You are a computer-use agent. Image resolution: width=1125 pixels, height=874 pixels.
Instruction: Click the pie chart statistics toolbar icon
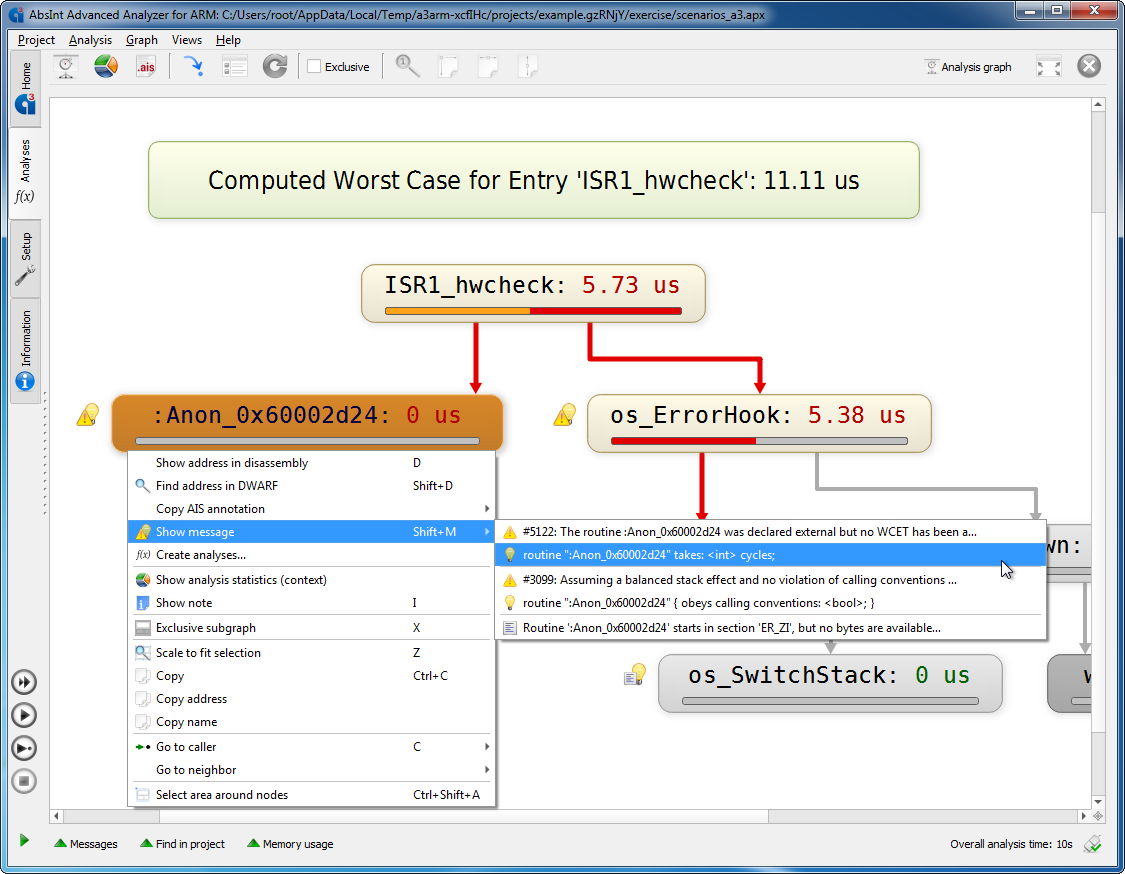tap(106, 67)
